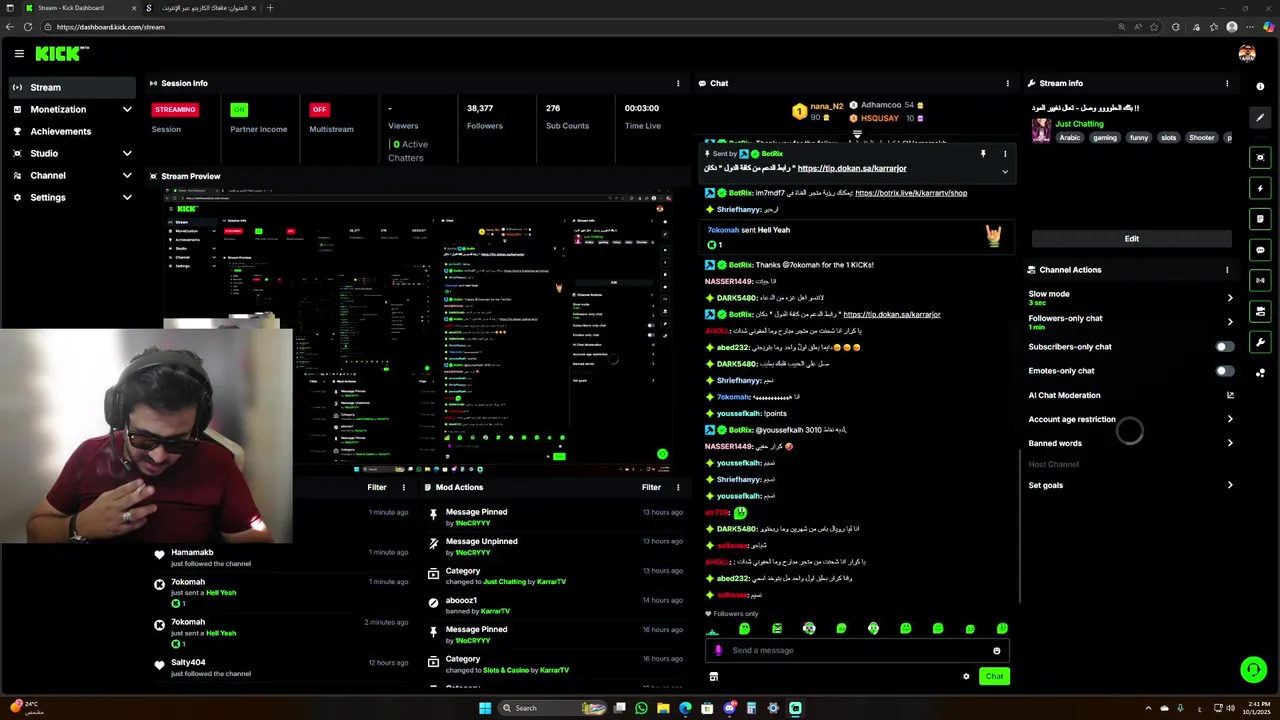Toggle Emotes-only chat switch

1225,371
